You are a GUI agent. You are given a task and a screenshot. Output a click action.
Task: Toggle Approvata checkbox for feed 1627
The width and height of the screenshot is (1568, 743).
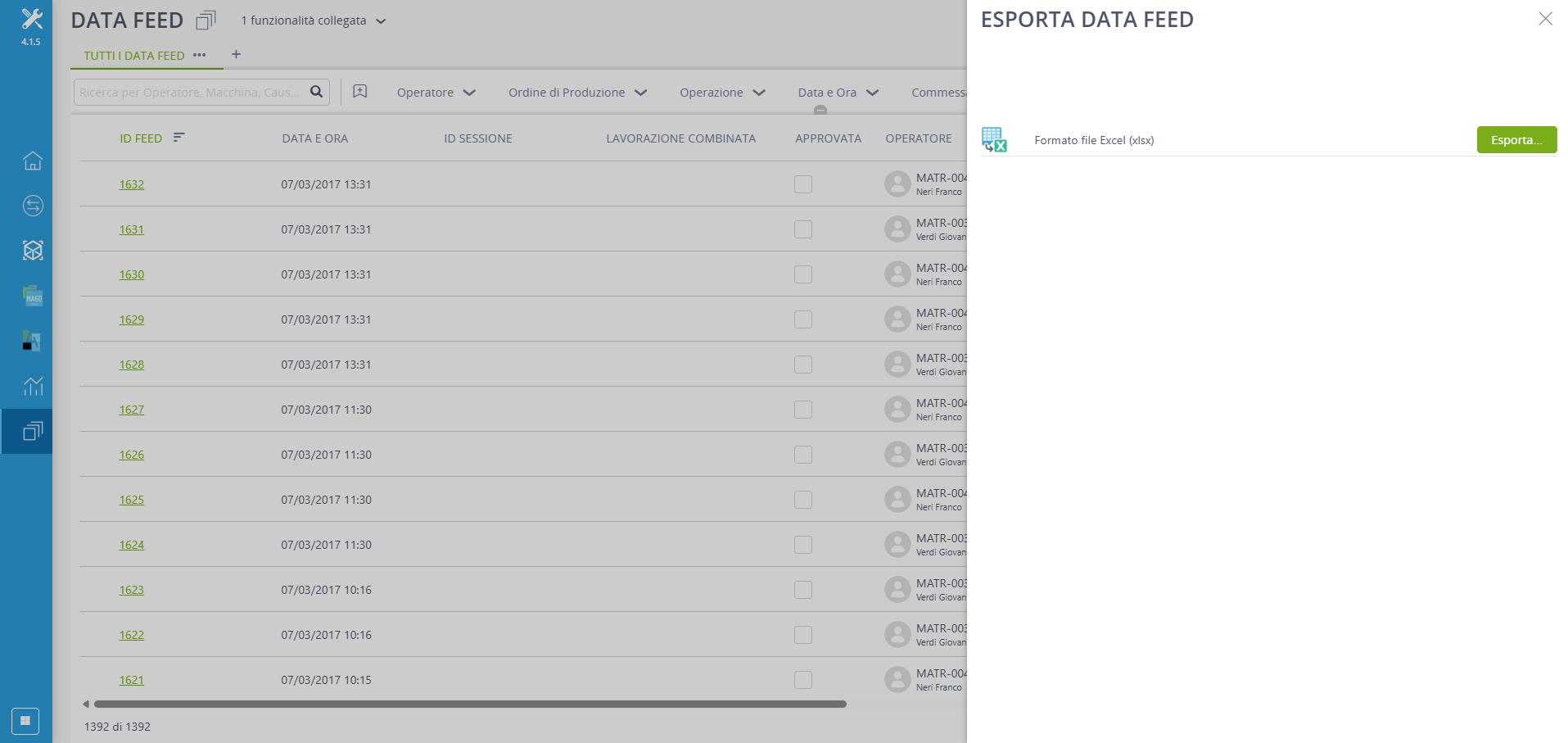803,410
